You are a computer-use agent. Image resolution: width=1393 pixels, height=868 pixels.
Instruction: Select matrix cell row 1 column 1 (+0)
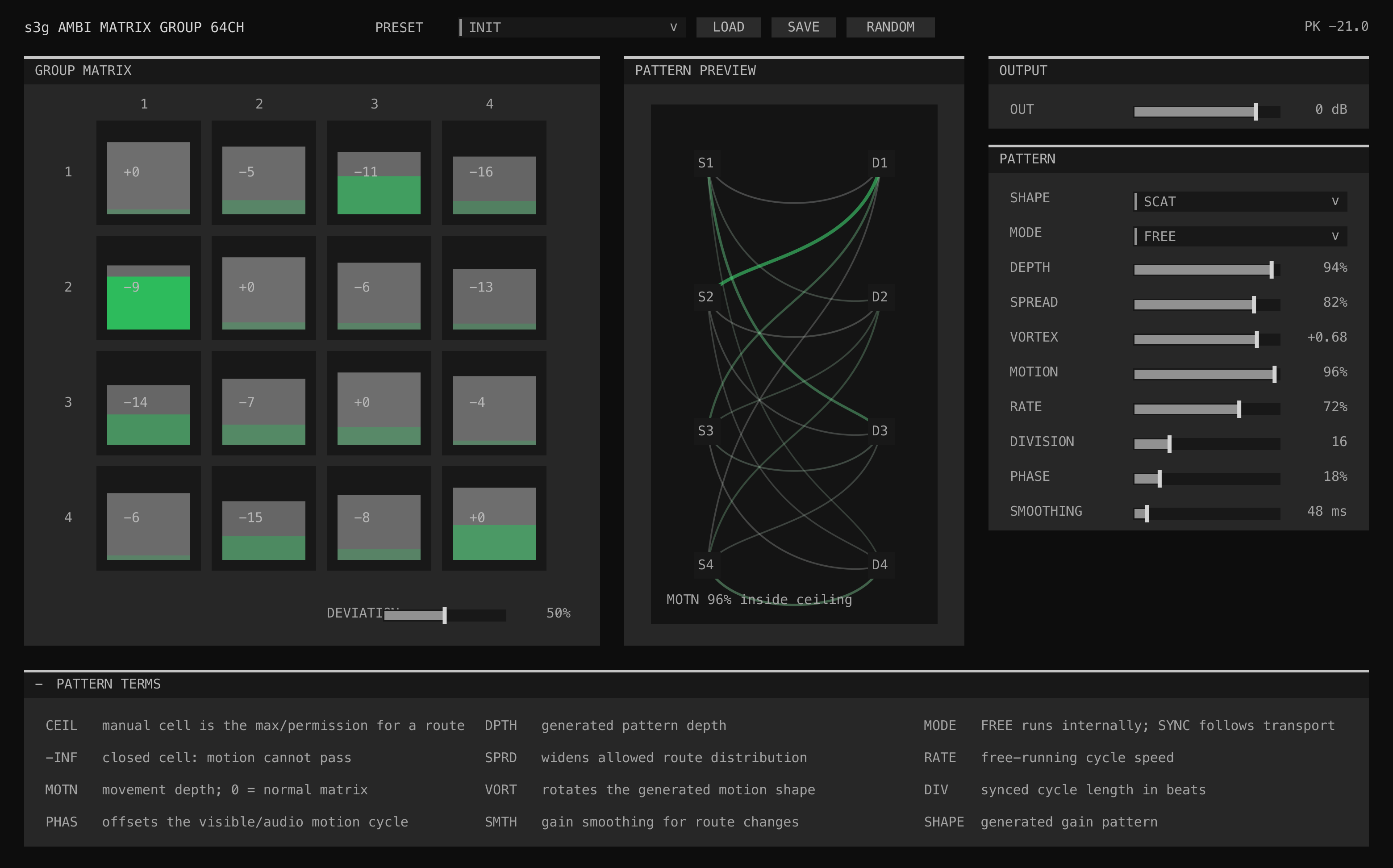coord(149,172)
